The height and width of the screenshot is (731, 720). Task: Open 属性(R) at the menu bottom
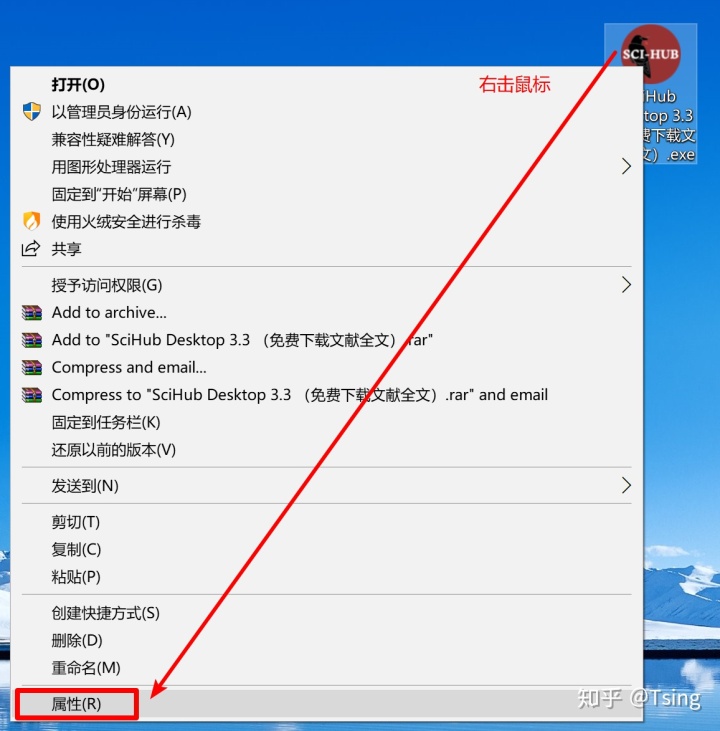click(x=326, y=703)
